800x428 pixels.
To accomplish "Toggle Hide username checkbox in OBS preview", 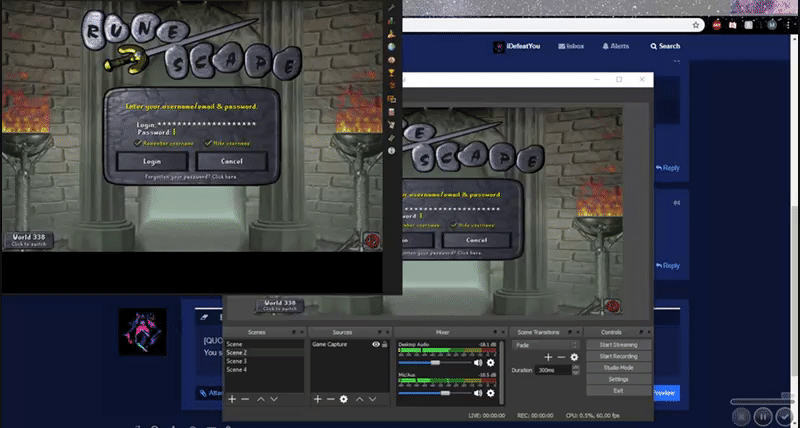I will (x=453, y=224).
